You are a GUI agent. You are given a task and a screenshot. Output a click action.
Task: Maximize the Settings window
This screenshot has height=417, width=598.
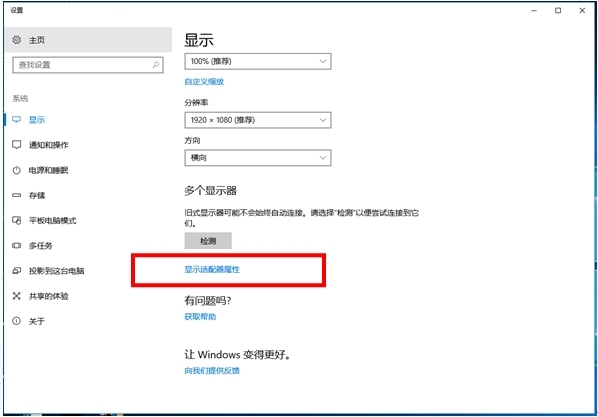click(558, 10)
